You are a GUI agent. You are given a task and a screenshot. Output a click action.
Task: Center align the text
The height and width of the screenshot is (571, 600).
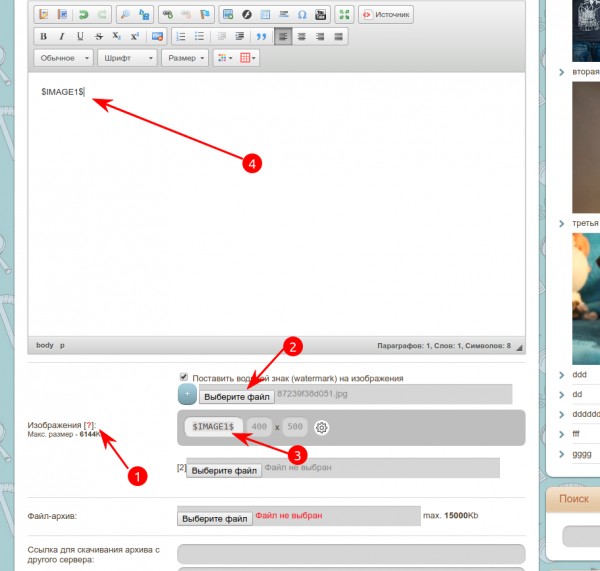(x=302, y=36)
